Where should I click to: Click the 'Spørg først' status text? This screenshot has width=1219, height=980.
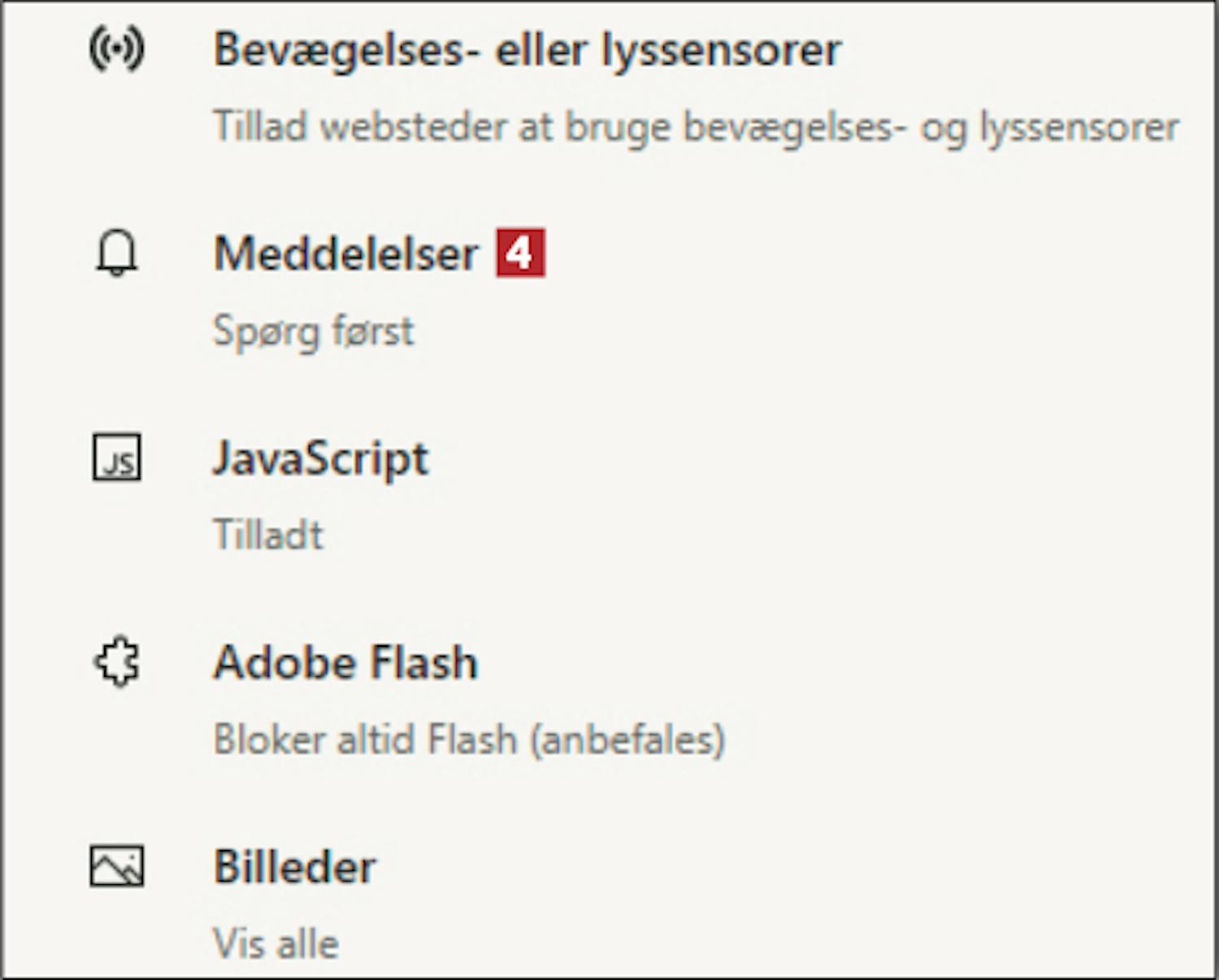pyautogui.click(x=314, y=332)
